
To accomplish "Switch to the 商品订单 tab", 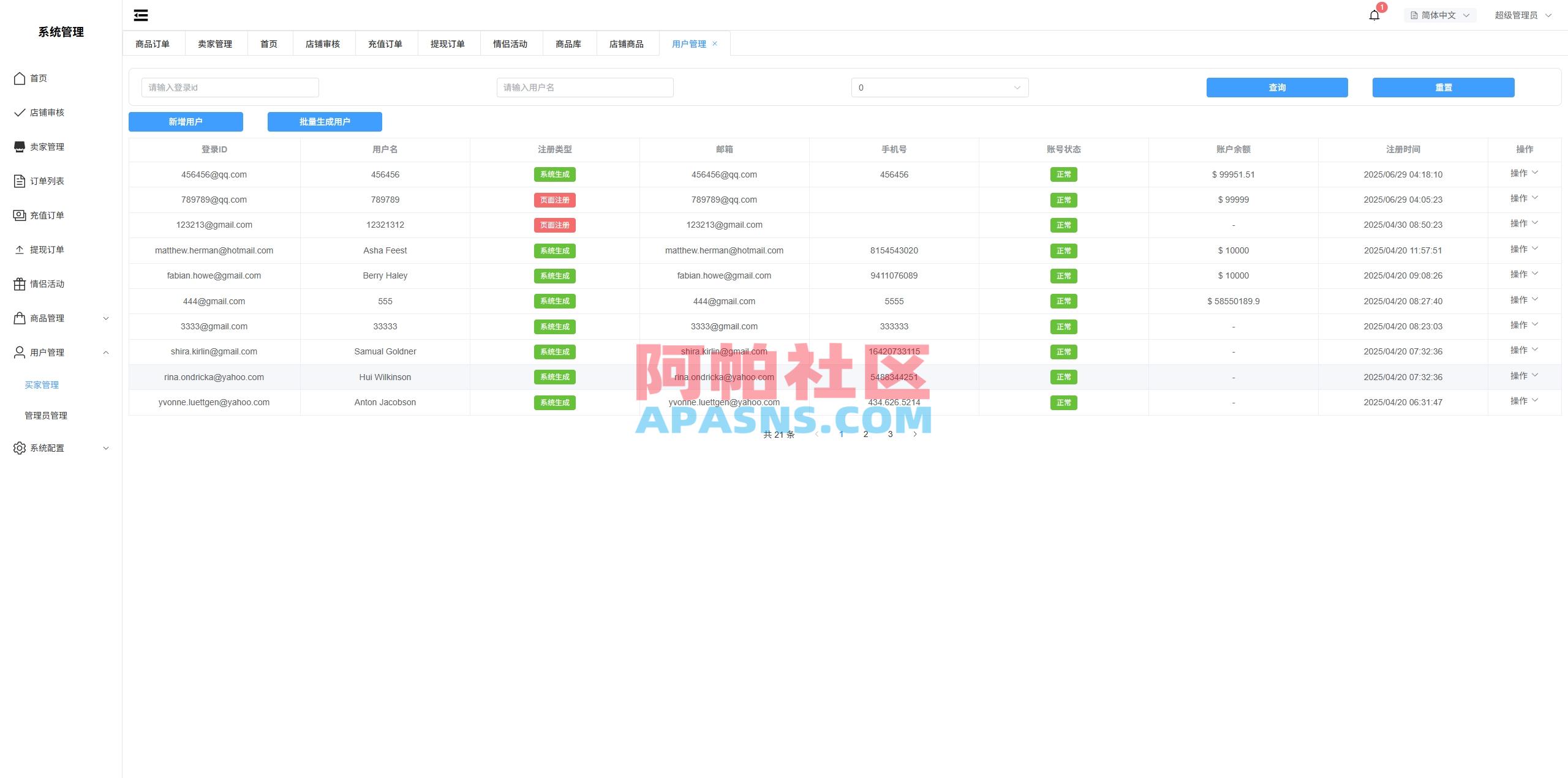I will click(x=154, y=43).
